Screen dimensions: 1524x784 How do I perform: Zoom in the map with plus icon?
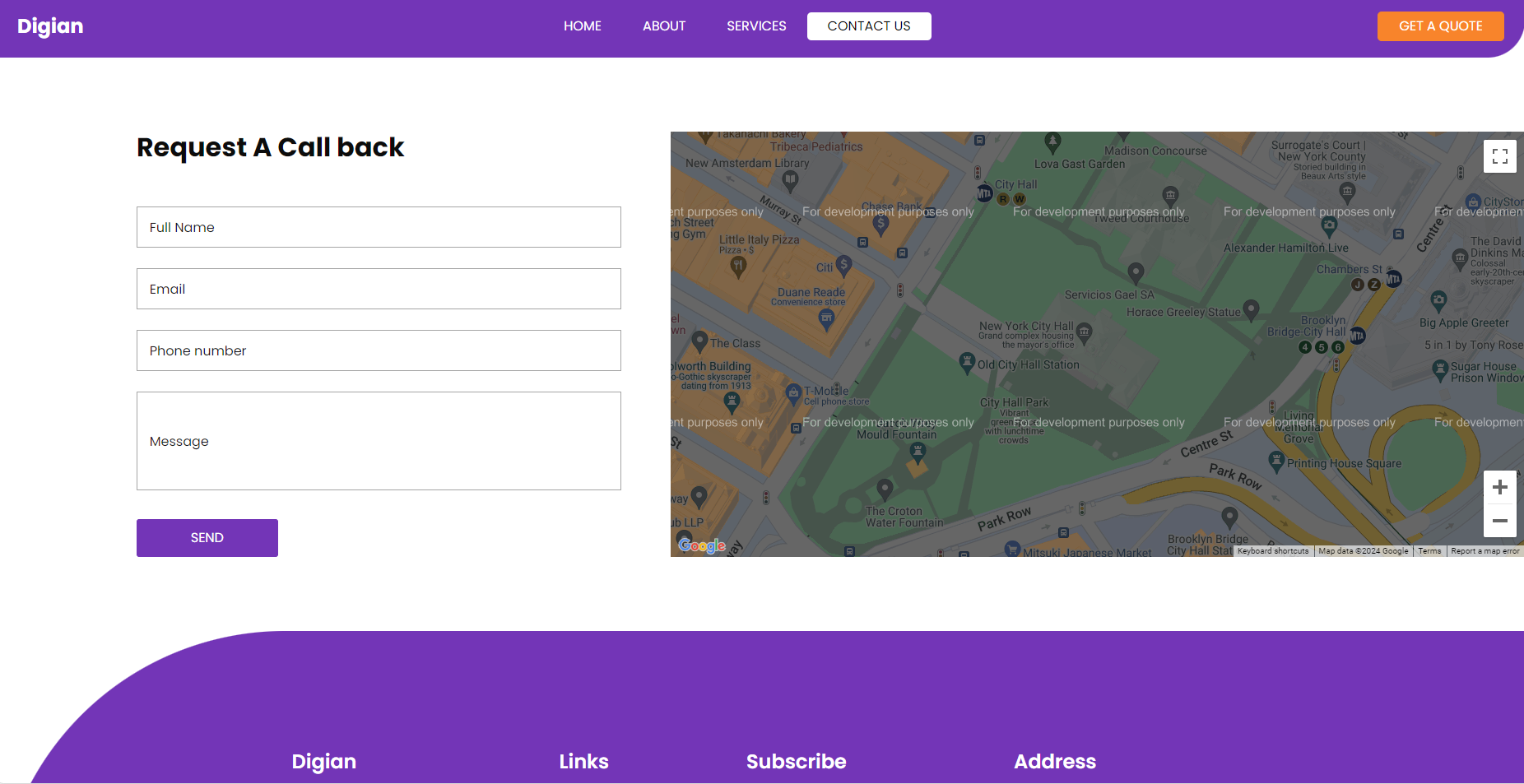click(x=1500, y=487)
